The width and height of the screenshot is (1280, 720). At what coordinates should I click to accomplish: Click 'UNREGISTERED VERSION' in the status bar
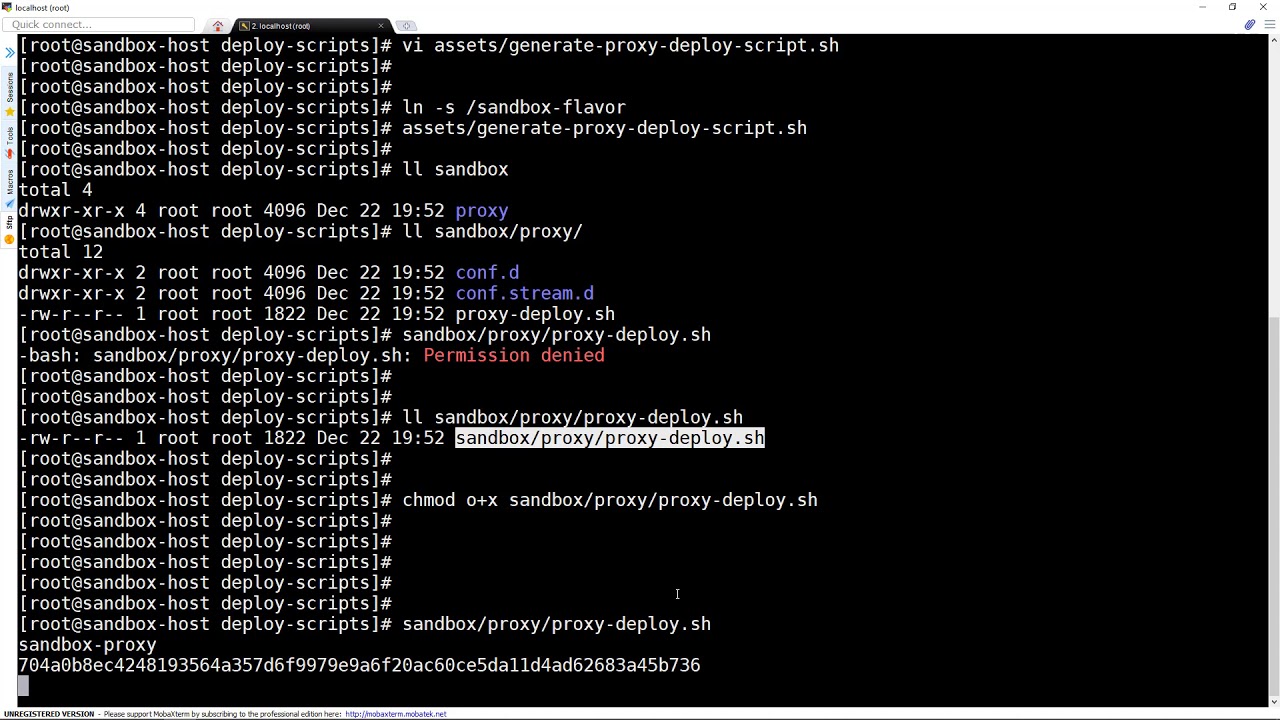(x=49, y=714)
